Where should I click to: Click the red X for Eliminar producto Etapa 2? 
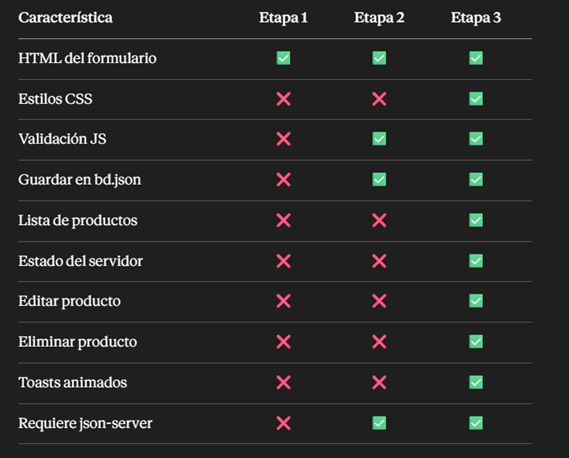(x=379, y=342)
